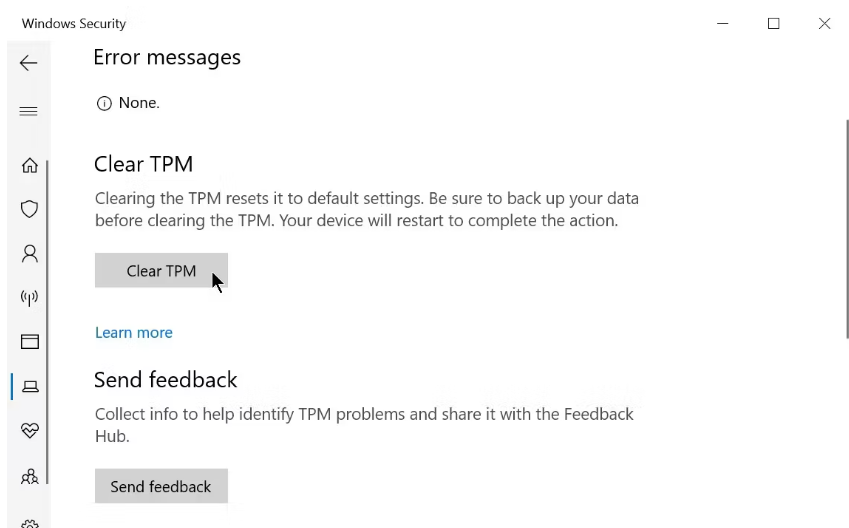Go back using the back arrow
Image resolution: width=849 pixels, height=528 pixels.
tap(28, 63)
